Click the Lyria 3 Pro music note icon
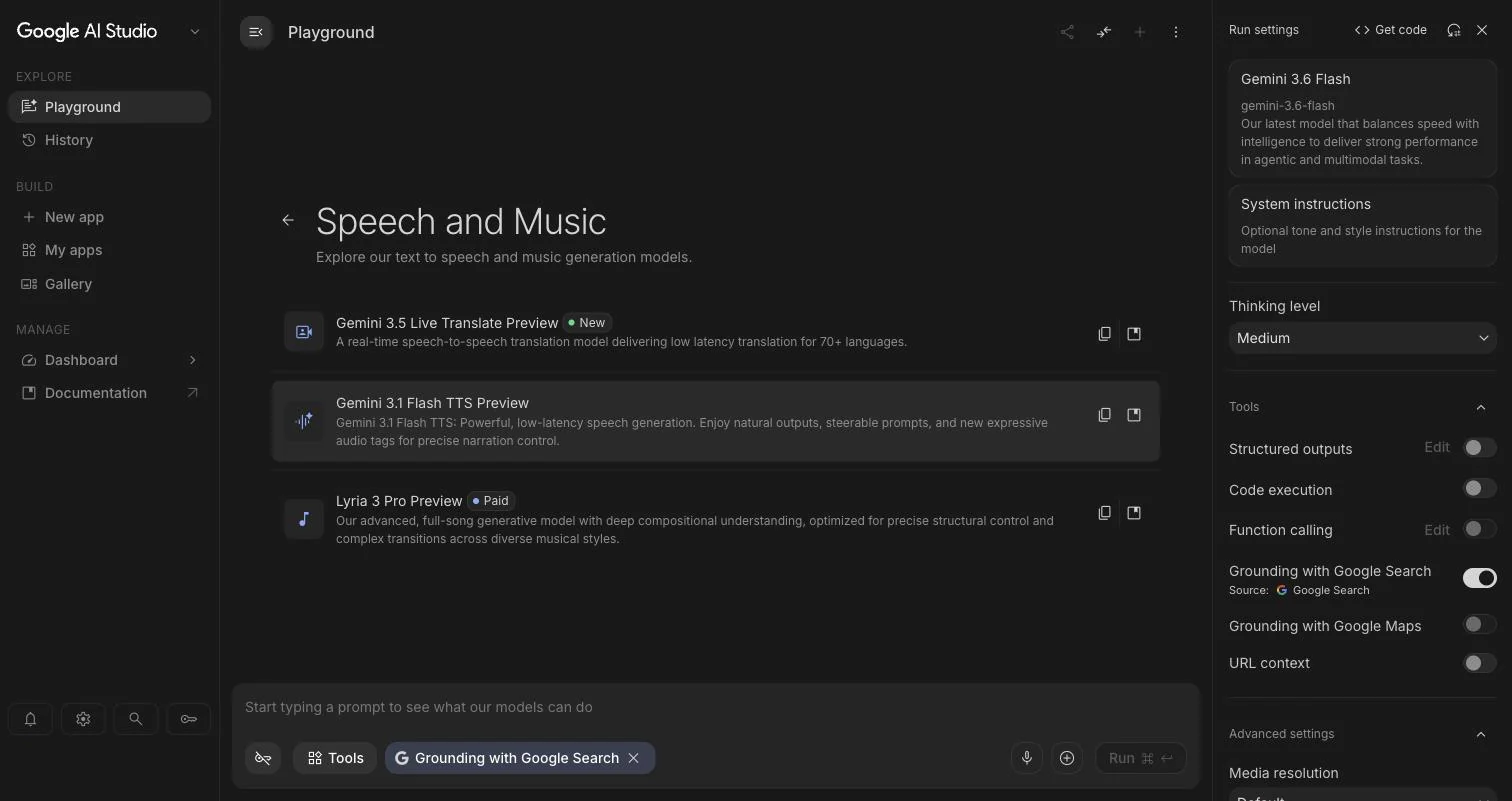 pos(304,519)
